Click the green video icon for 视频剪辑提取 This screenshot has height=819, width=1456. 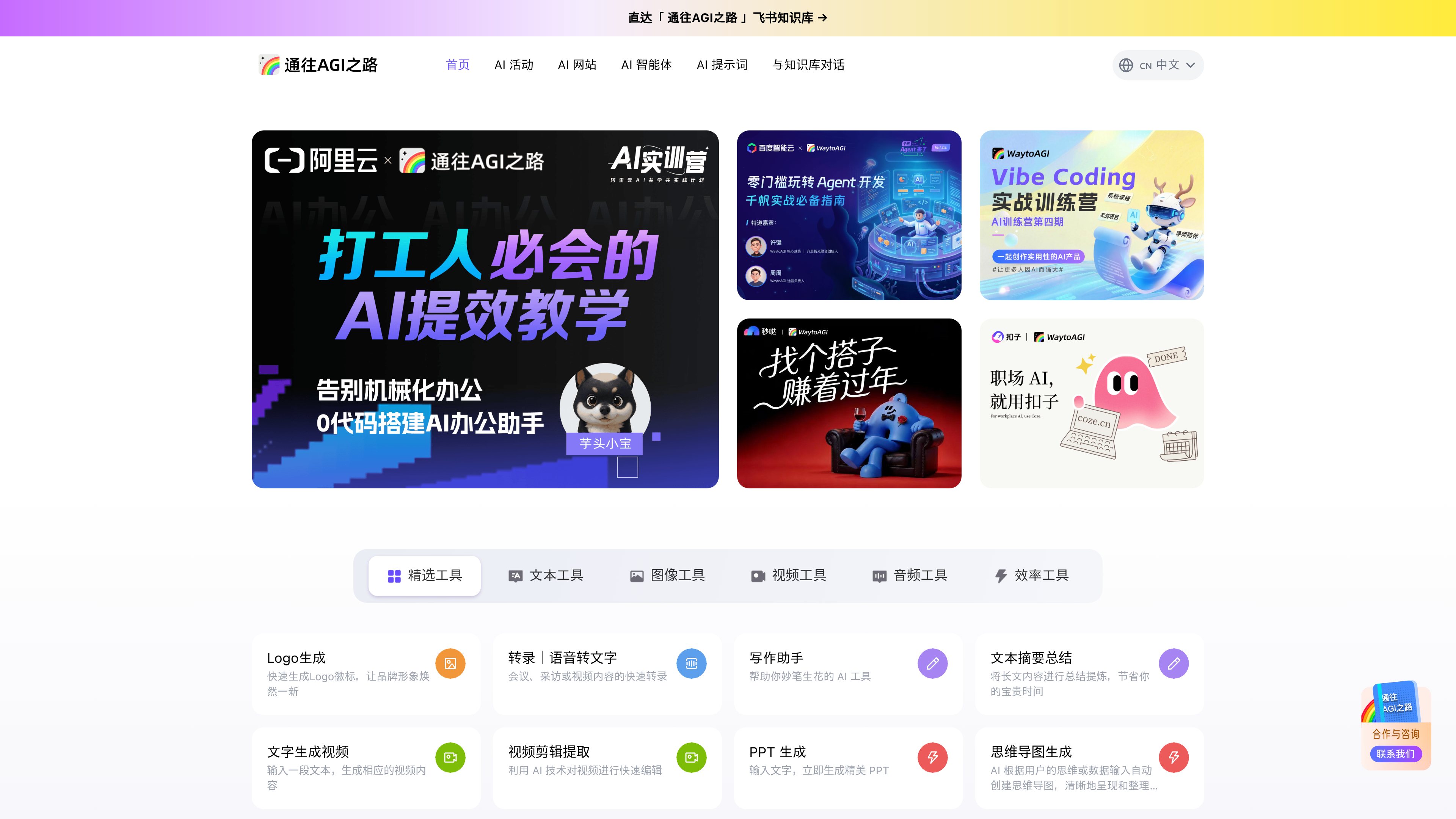click(x=691, y=758)
